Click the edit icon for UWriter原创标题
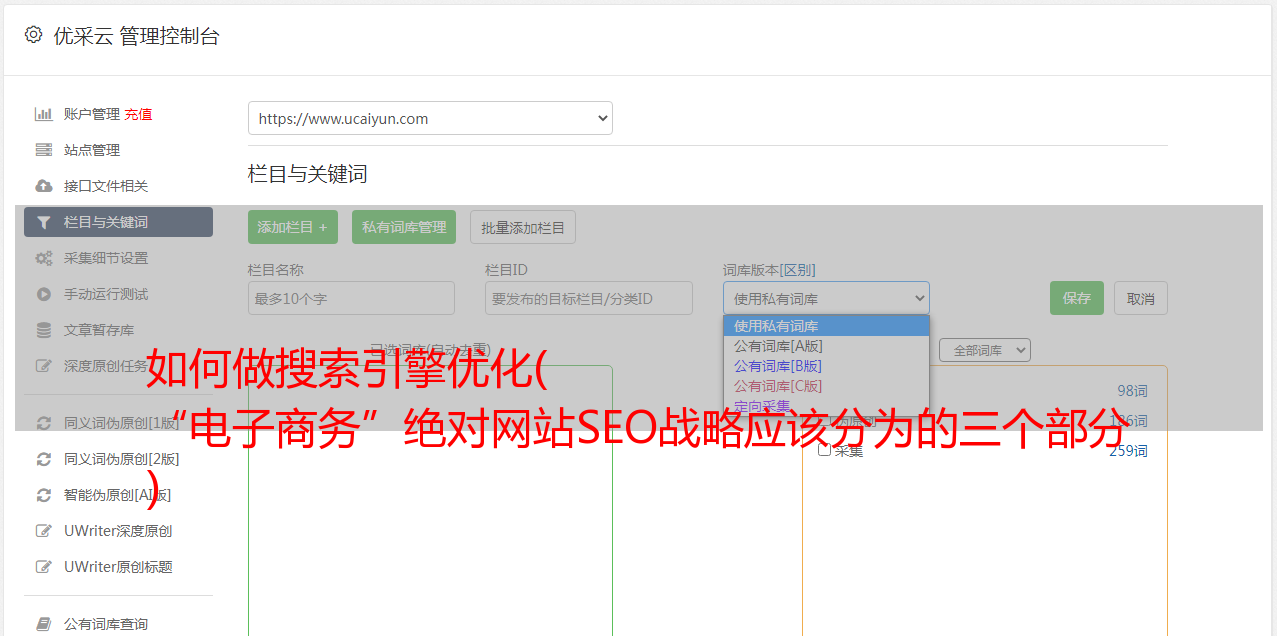The height and width of the screenshot is (636, 1277). (x=43, y=567)
